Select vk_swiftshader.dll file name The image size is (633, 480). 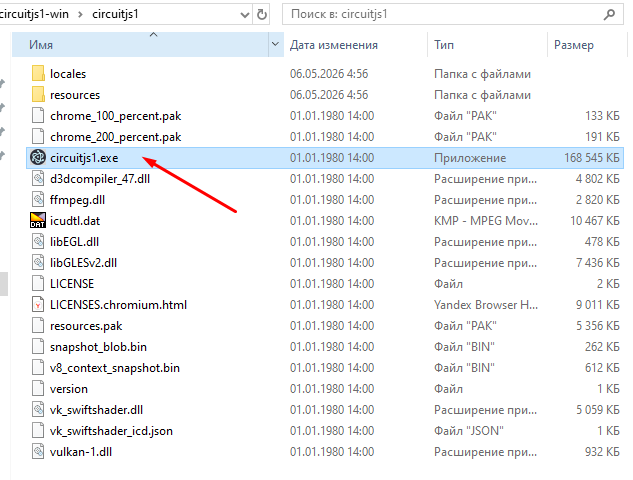click(x=96, y=410)
